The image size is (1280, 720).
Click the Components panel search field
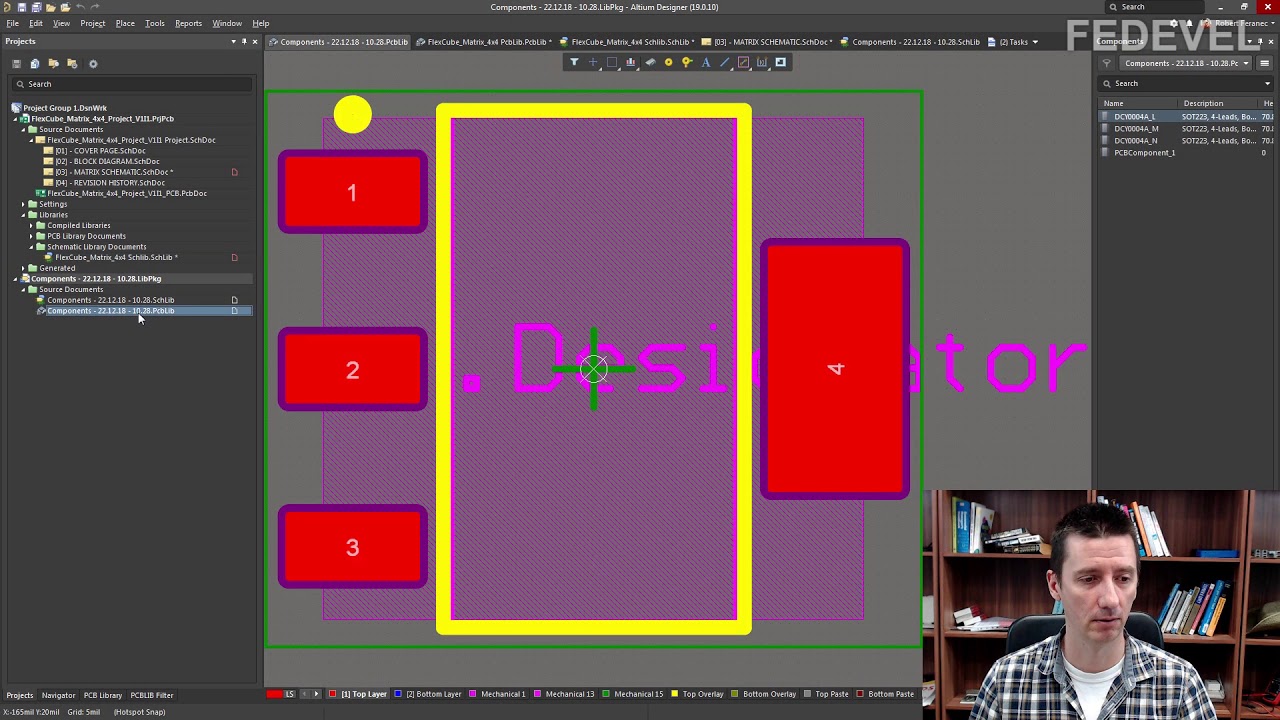tap(1187, 83)
